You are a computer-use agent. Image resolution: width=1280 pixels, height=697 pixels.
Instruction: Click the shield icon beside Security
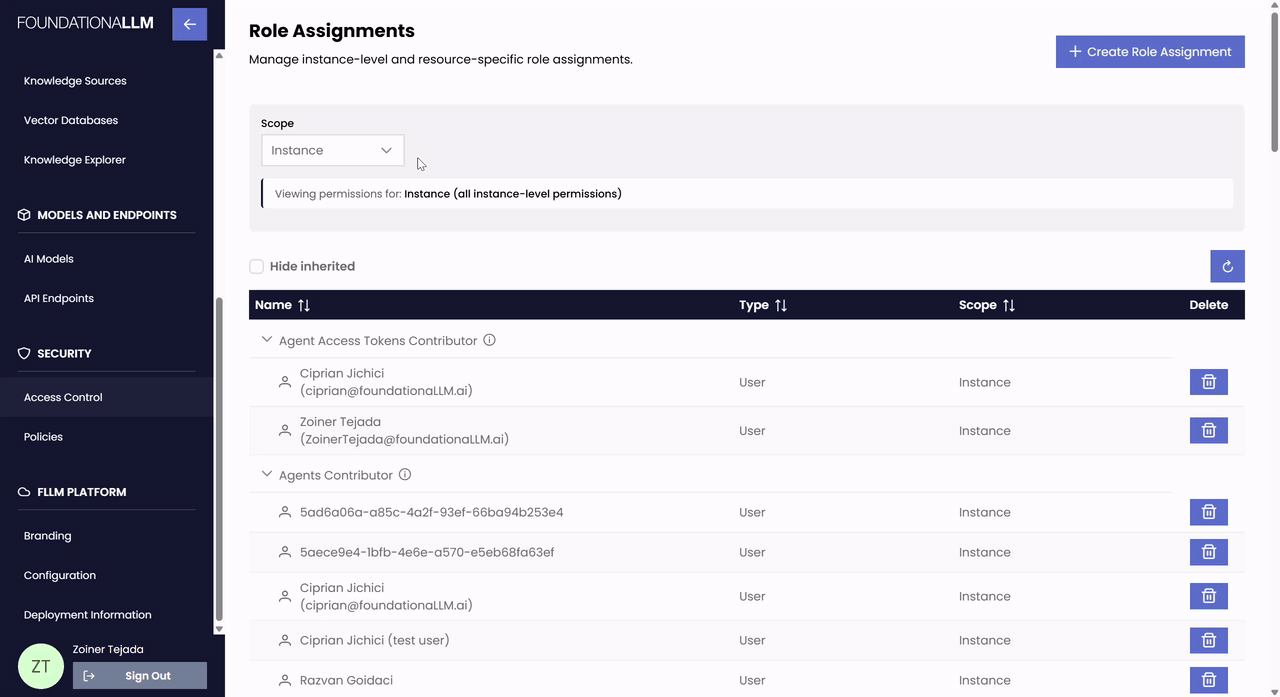tap(25, 354)
